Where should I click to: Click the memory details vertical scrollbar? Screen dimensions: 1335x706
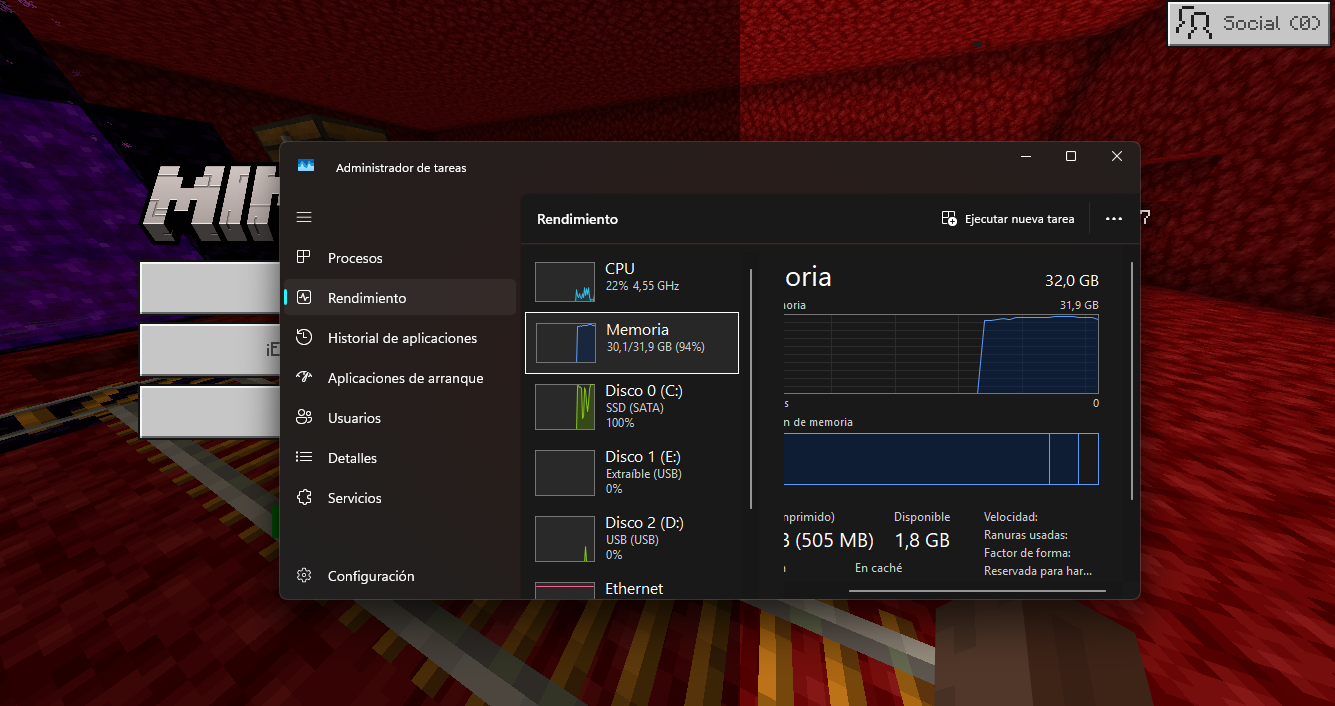(1132, 380)
